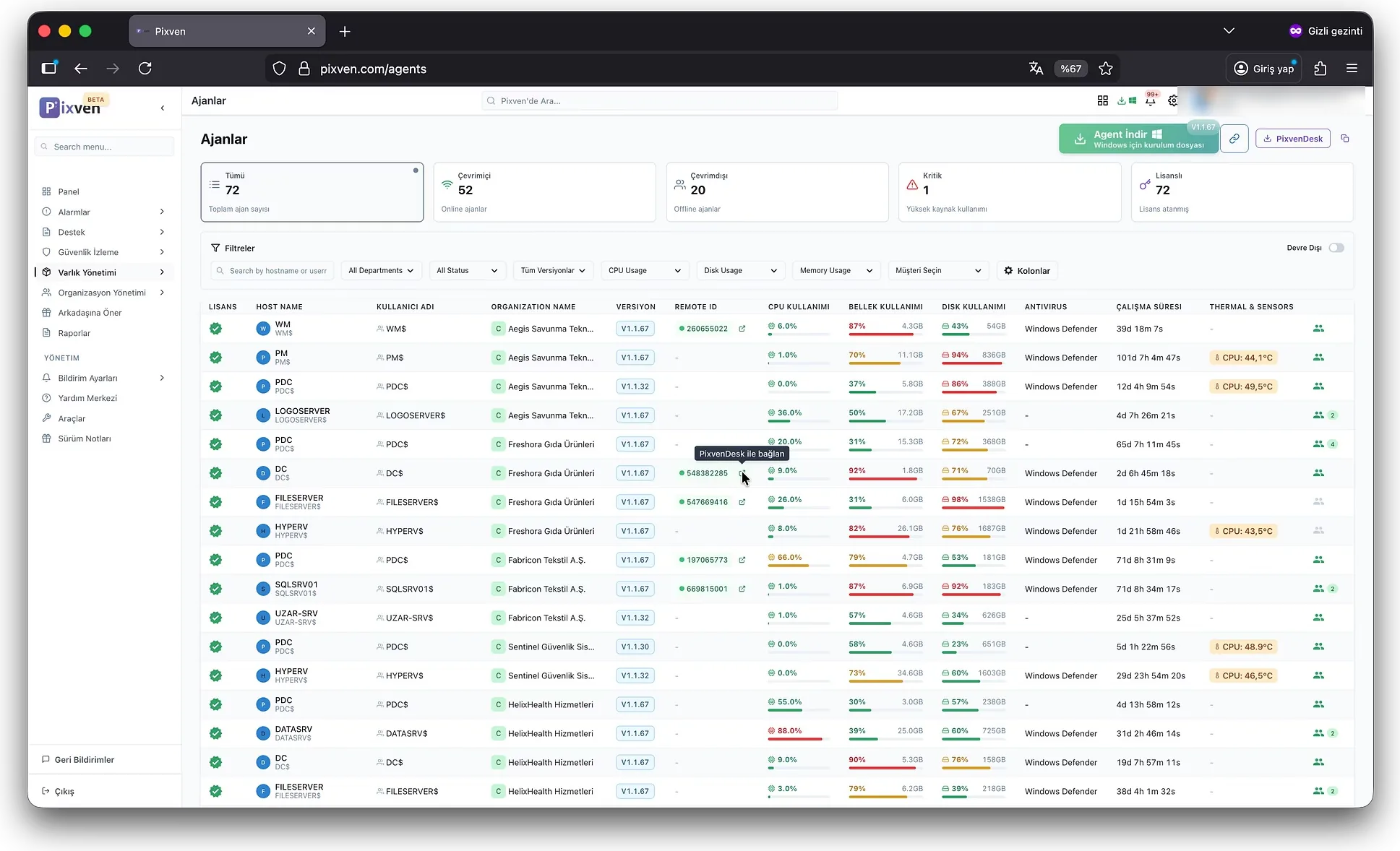The height and width of the screenshot is (851, 1400).
Task: Select the Kritik 1 card
Action: (x=1010, y=192)
